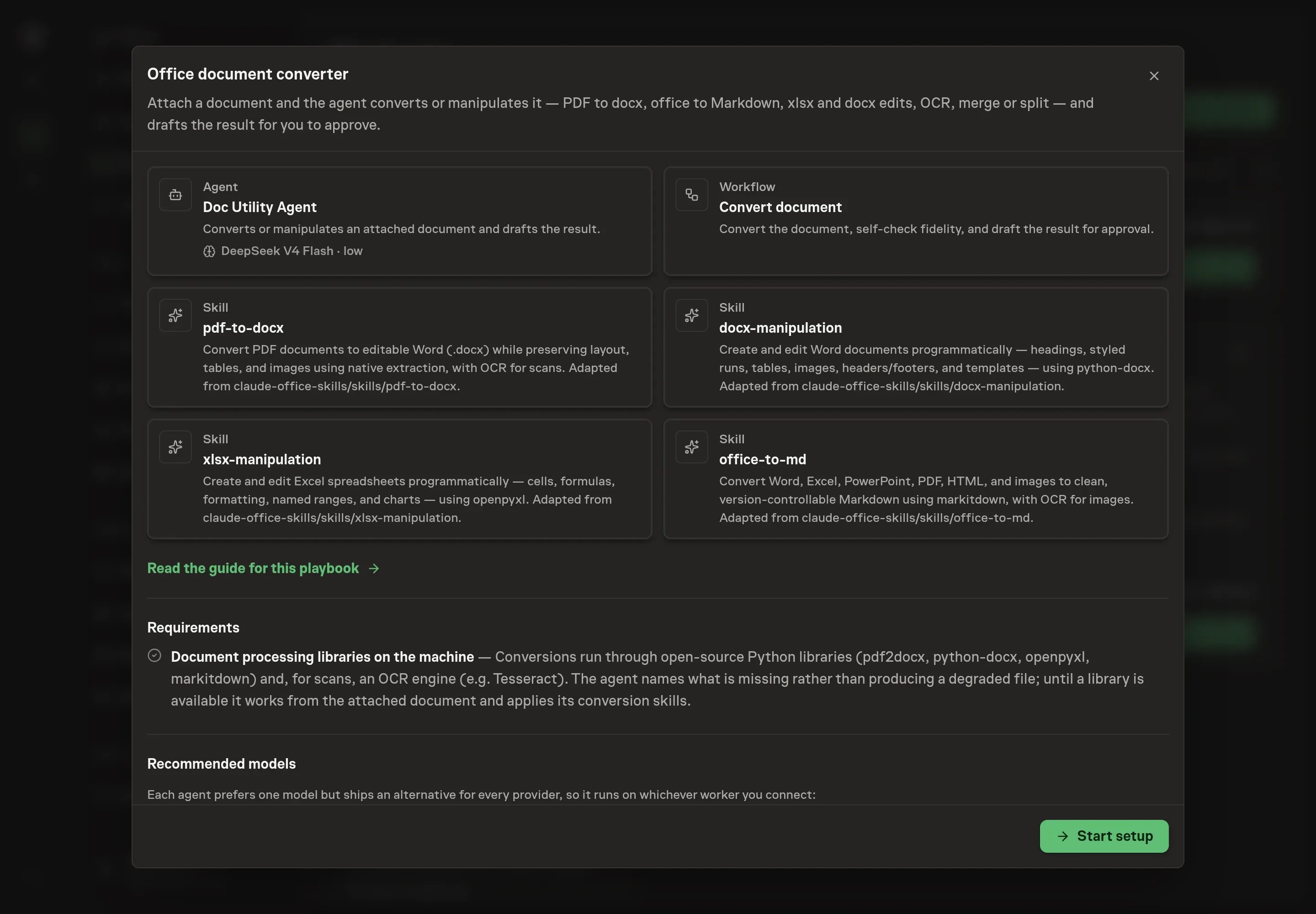Click the robot icon on Doc Utility Agent card

pyautogui.click(x=175, y=195)
